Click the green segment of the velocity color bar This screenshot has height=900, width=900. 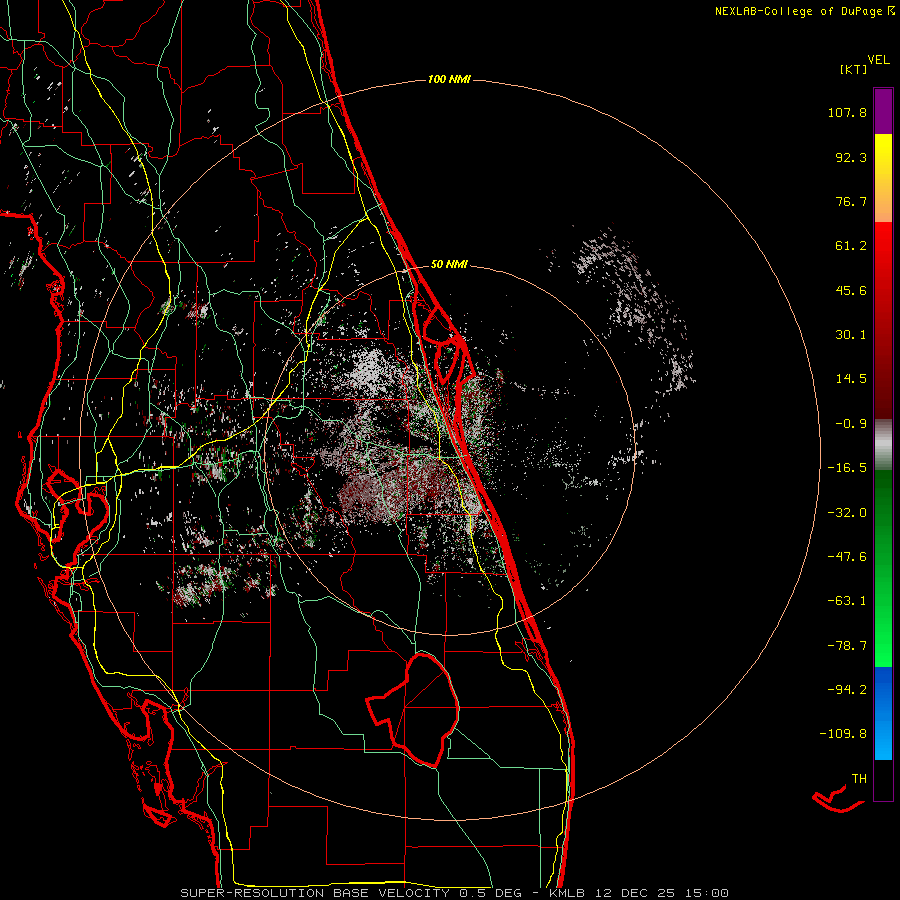(883, 568)
